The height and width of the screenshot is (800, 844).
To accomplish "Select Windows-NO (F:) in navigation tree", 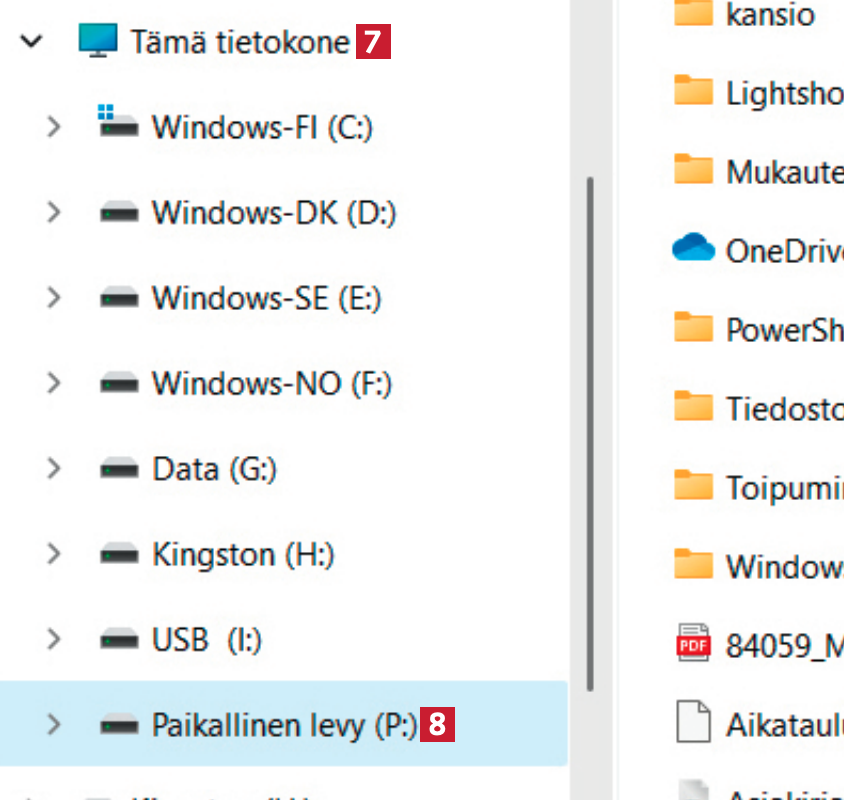I will (270, 383).
